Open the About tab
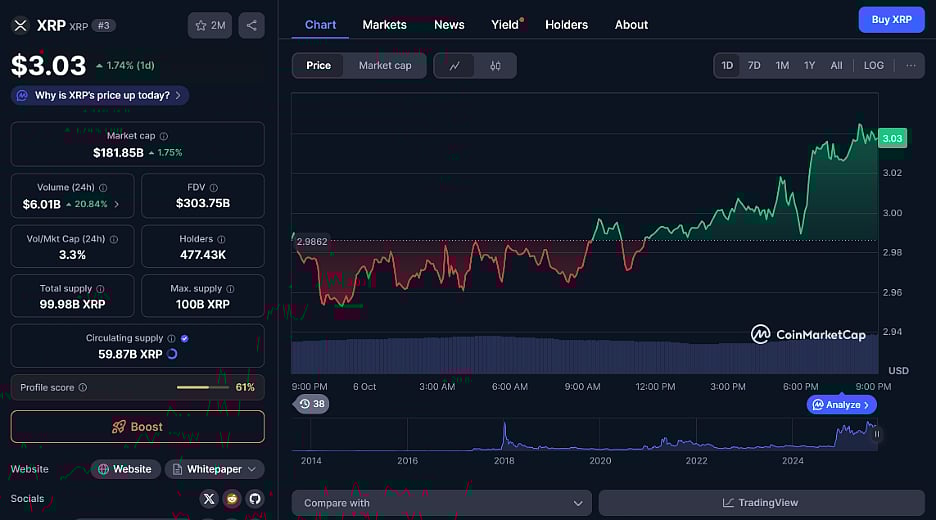Image resolution: width=936 pixels, height=520 pixels. click(631, 25)
